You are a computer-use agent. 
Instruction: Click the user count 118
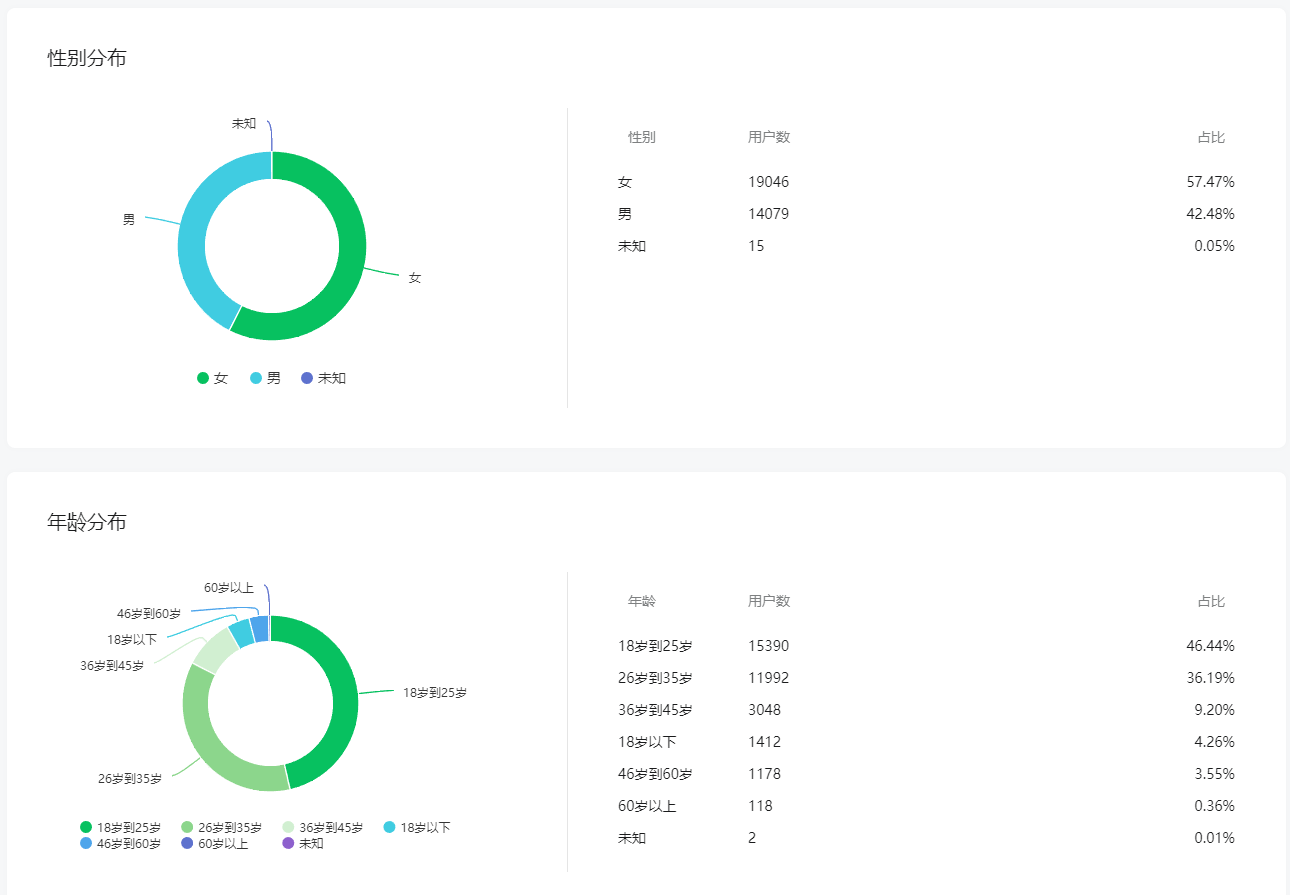[760, 806]
